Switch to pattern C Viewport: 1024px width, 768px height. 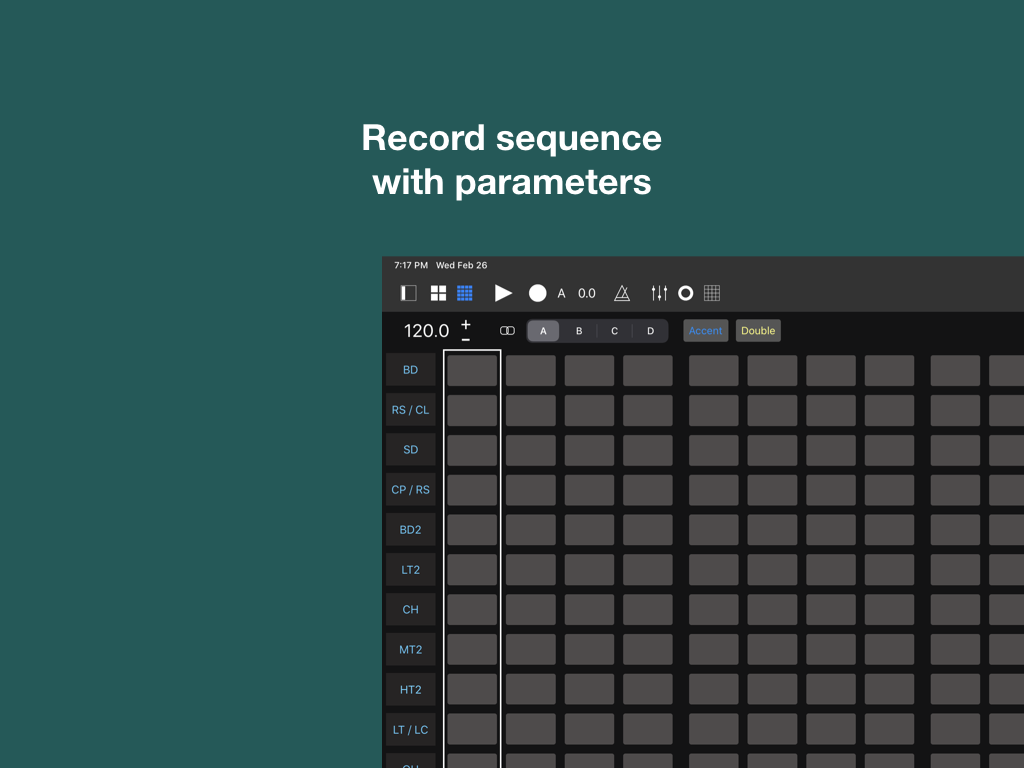614,331
